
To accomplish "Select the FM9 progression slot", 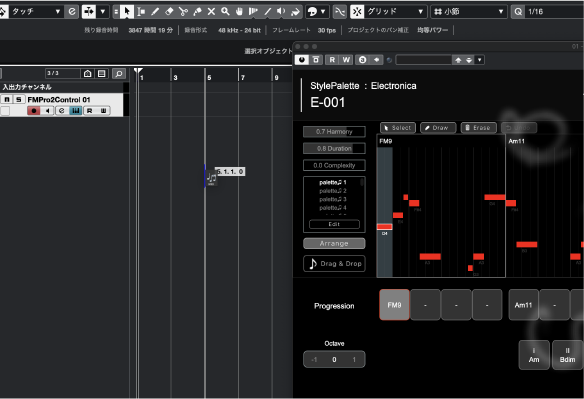I will [394, 305].
